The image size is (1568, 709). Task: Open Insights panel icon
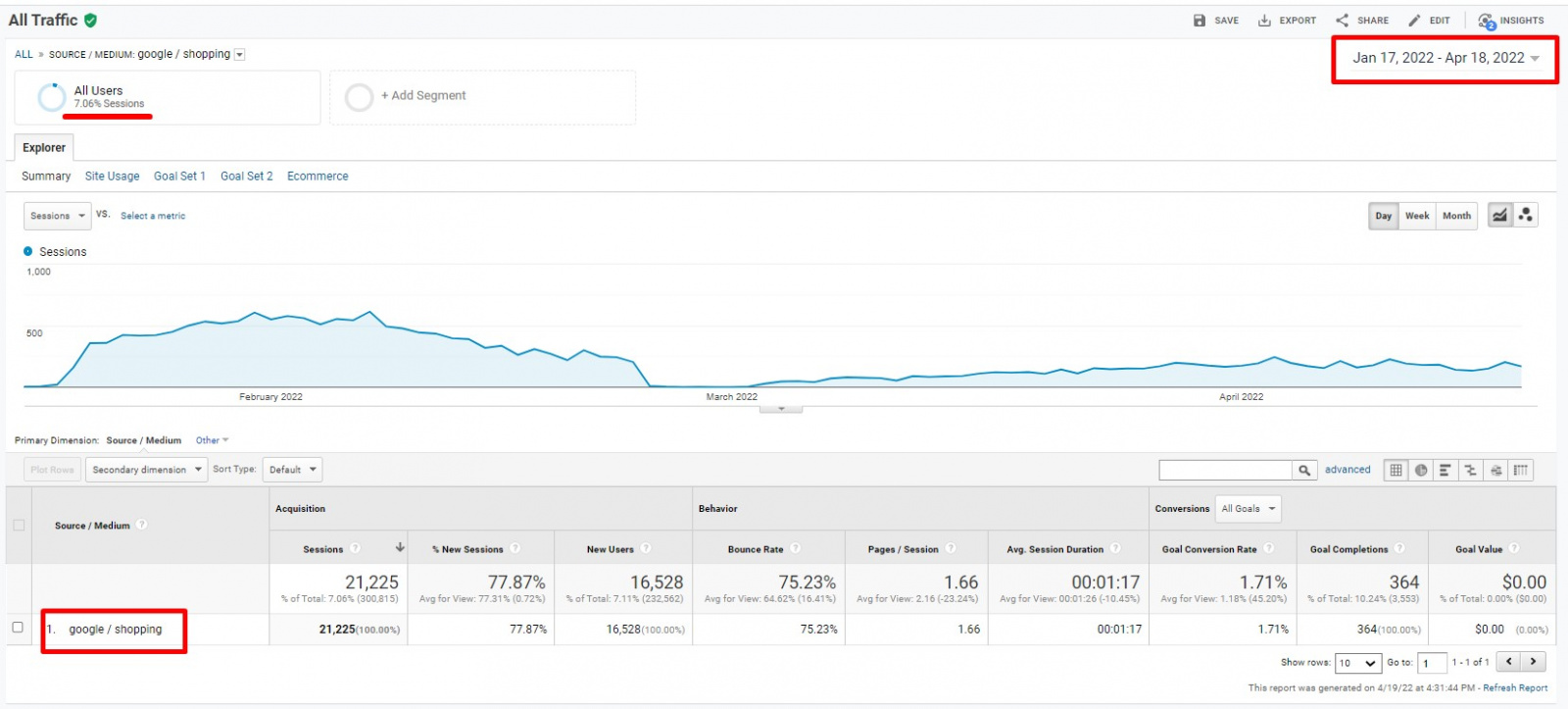[1487, 21]
